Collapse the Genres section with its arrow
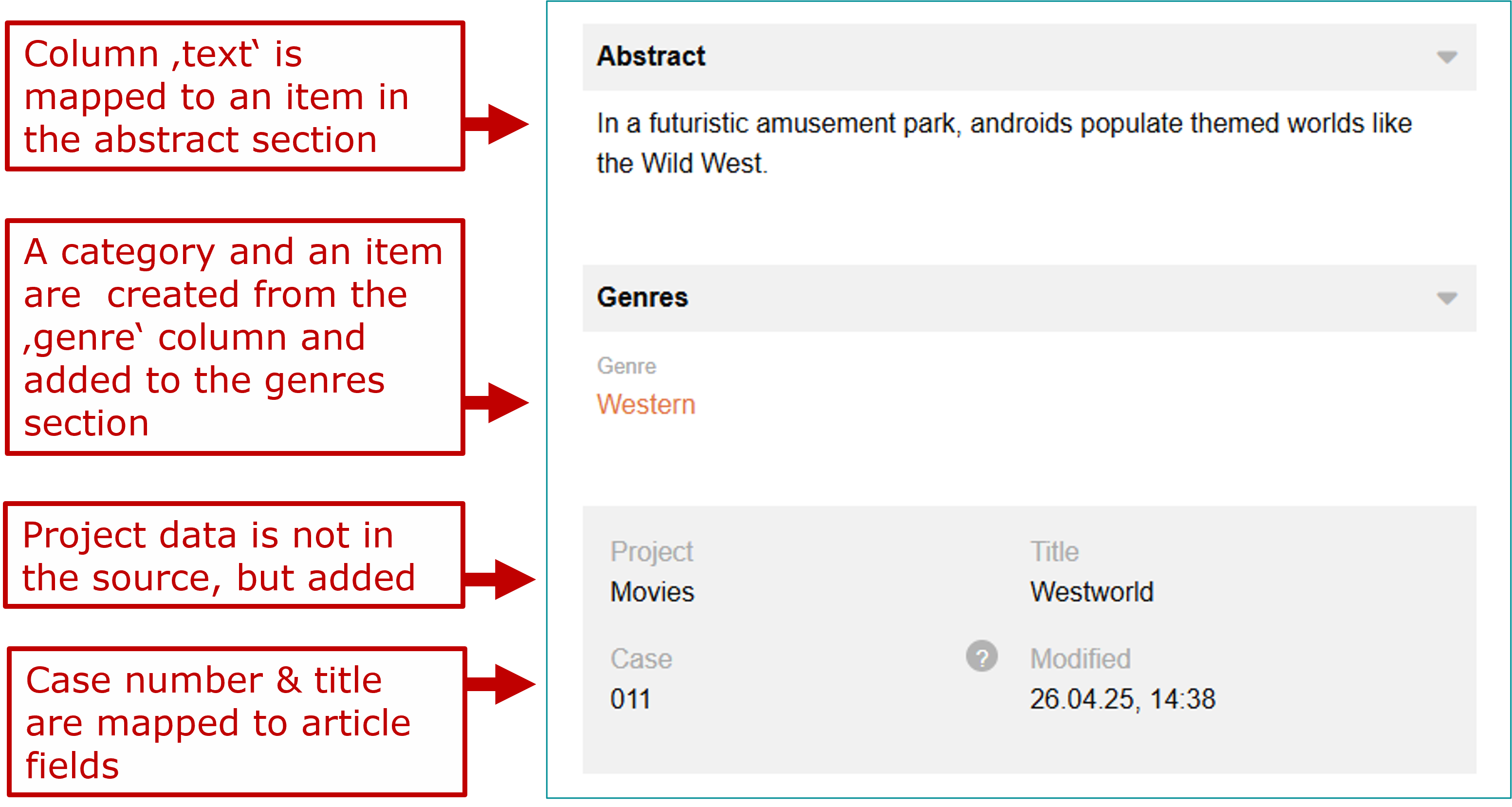1512x807 pixels. click(x=1446, y=299)
